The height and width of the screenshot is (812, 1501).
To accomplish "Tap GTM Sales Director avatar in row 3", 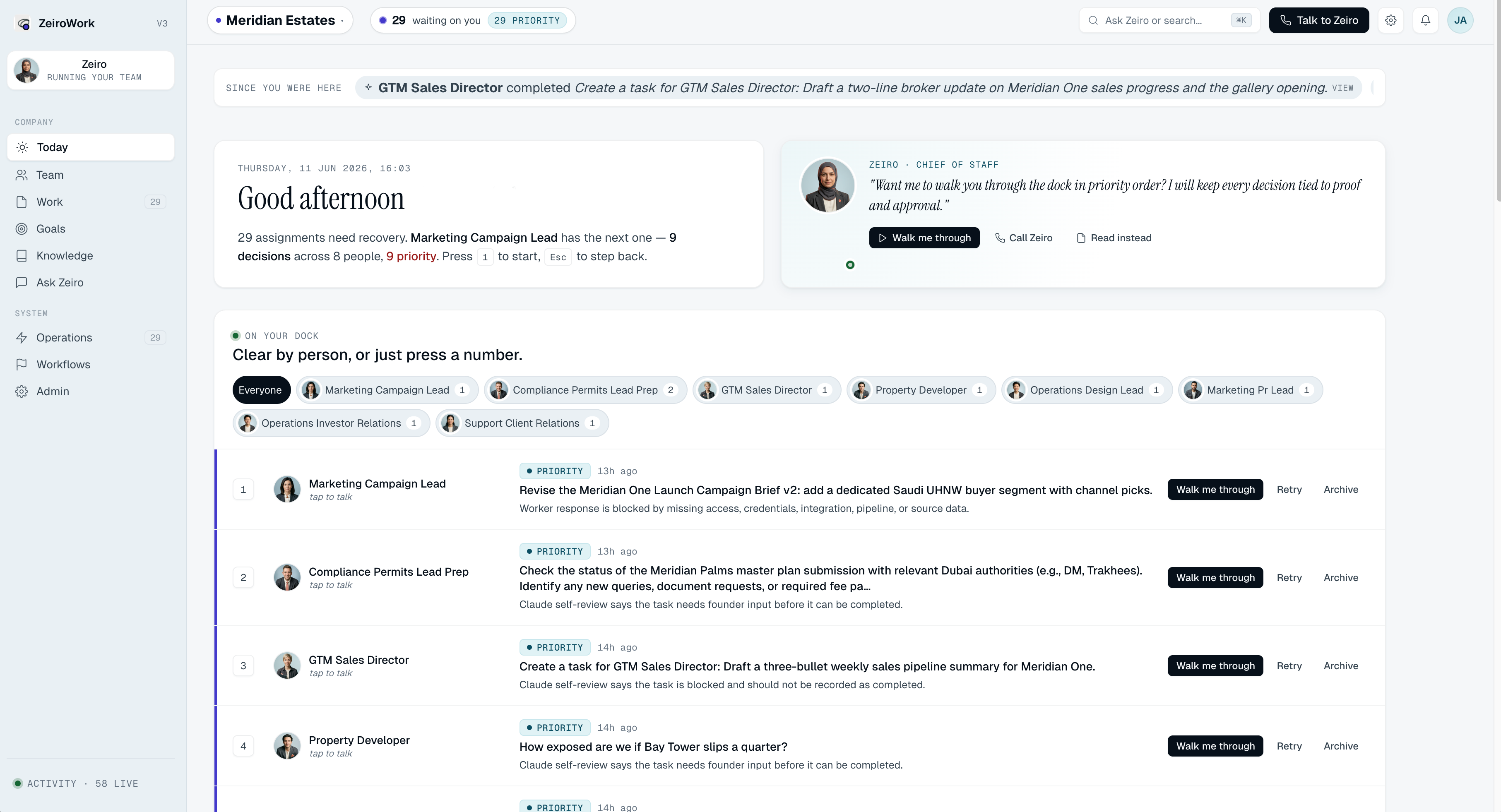I will pyautogui.click(x=287, y=666).
